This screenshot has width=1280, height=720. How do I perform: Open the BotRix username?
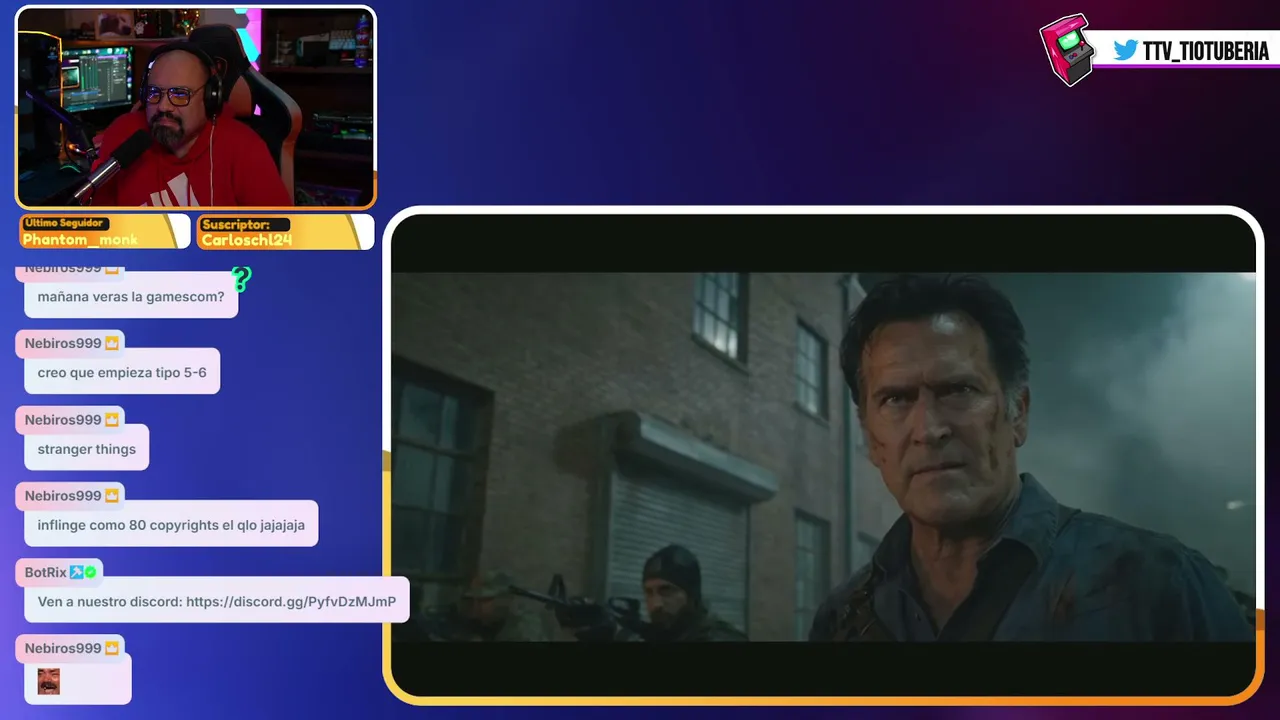[x=46, y=572]
